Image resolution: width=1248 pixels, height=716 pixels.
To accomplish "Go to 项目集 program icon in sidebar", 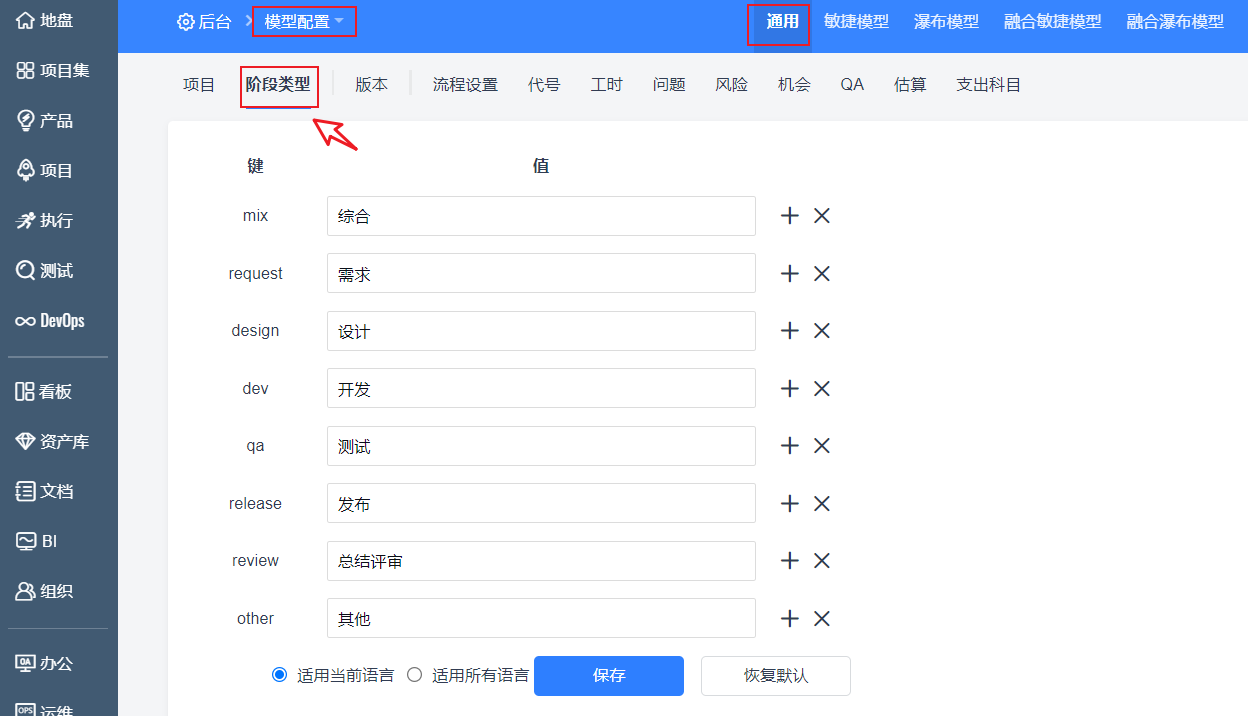I will tap(26, 71).
